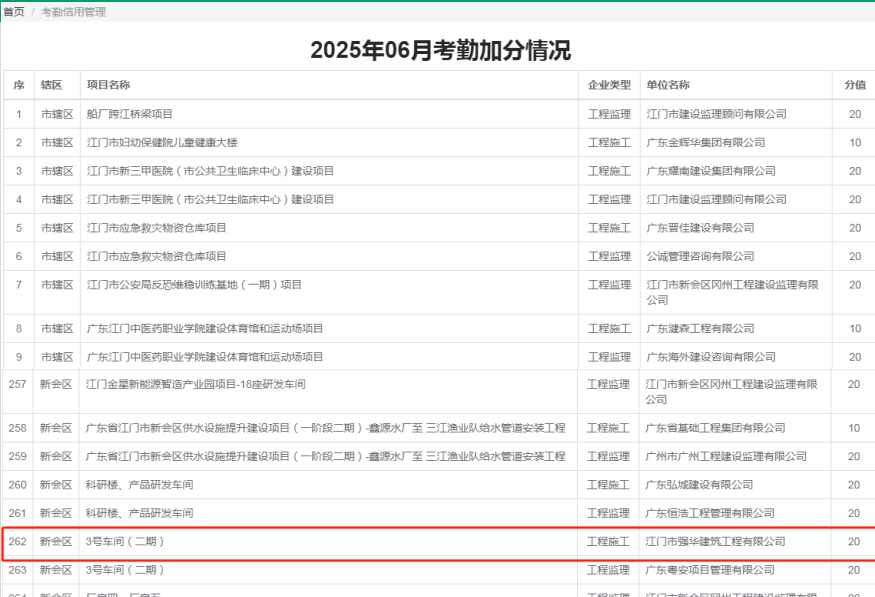Click the page title 2025年06月考勤加分情况
This screenshot has width=875, height=597.
440,50
